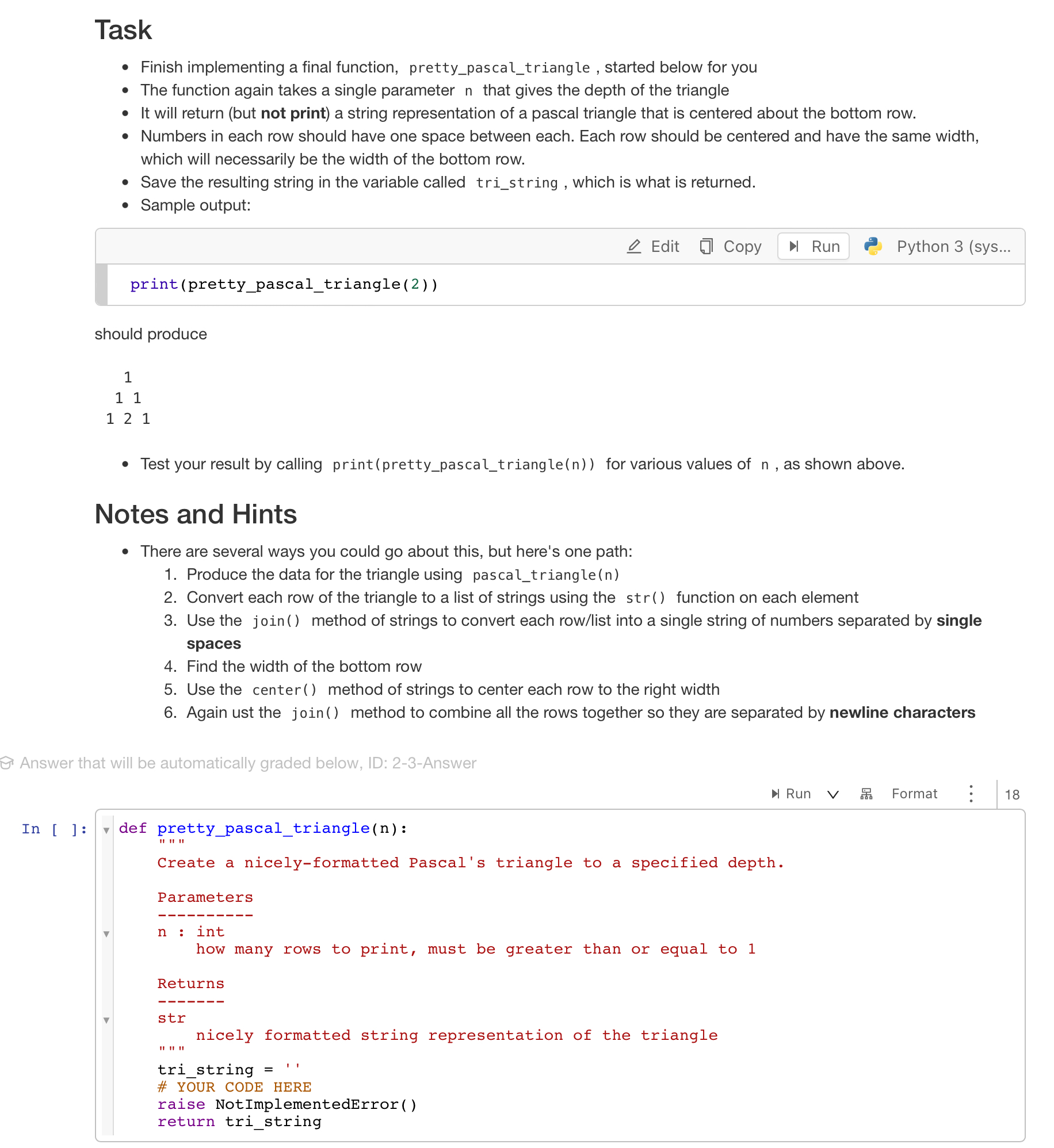Click the Format flowchart icon in the answer toolbar
The width and height of the screenshot is (1054, 1148).
point(866,794)
